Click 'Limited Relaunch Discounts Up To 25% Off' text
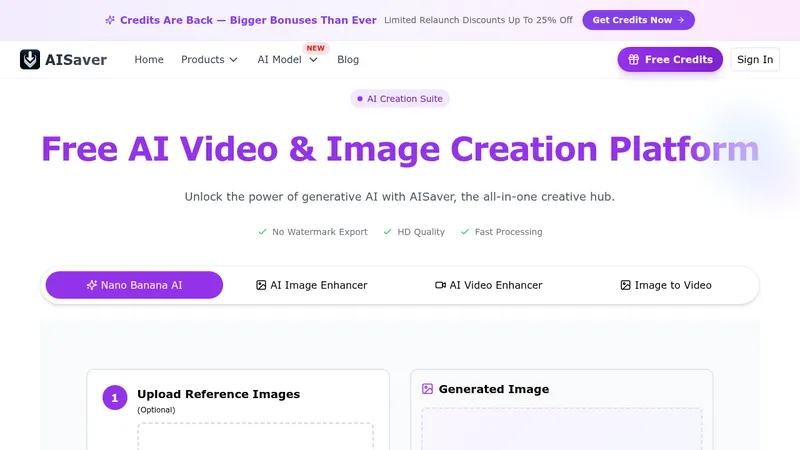Screen dimensions: 800x450 point(478,20)
